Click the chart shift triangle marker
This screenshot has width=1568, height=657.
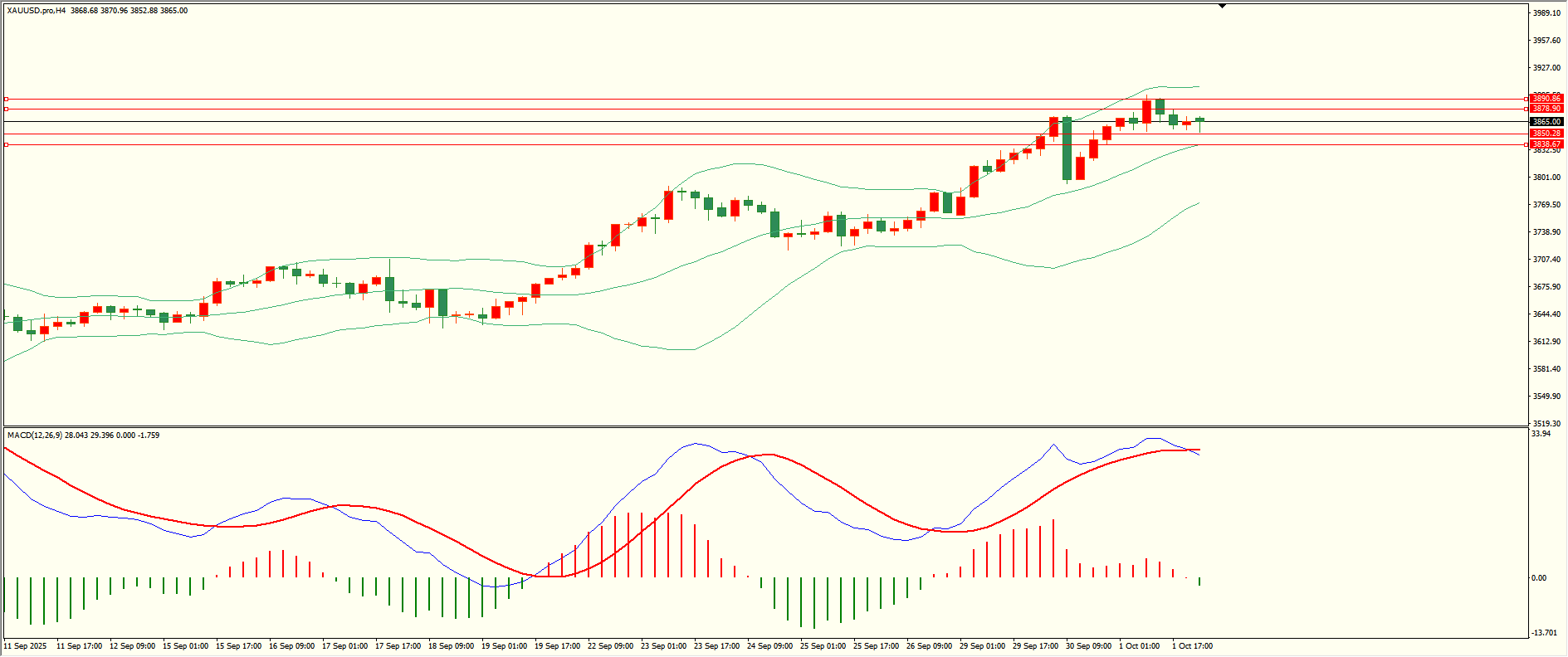(1222, 6)
